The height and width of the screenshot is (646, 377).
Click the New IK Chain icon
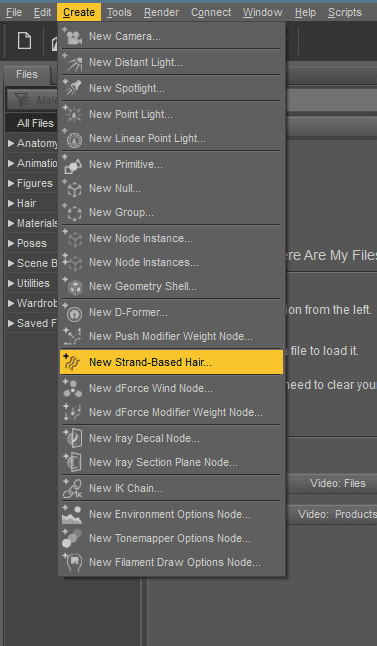point(73,488)
